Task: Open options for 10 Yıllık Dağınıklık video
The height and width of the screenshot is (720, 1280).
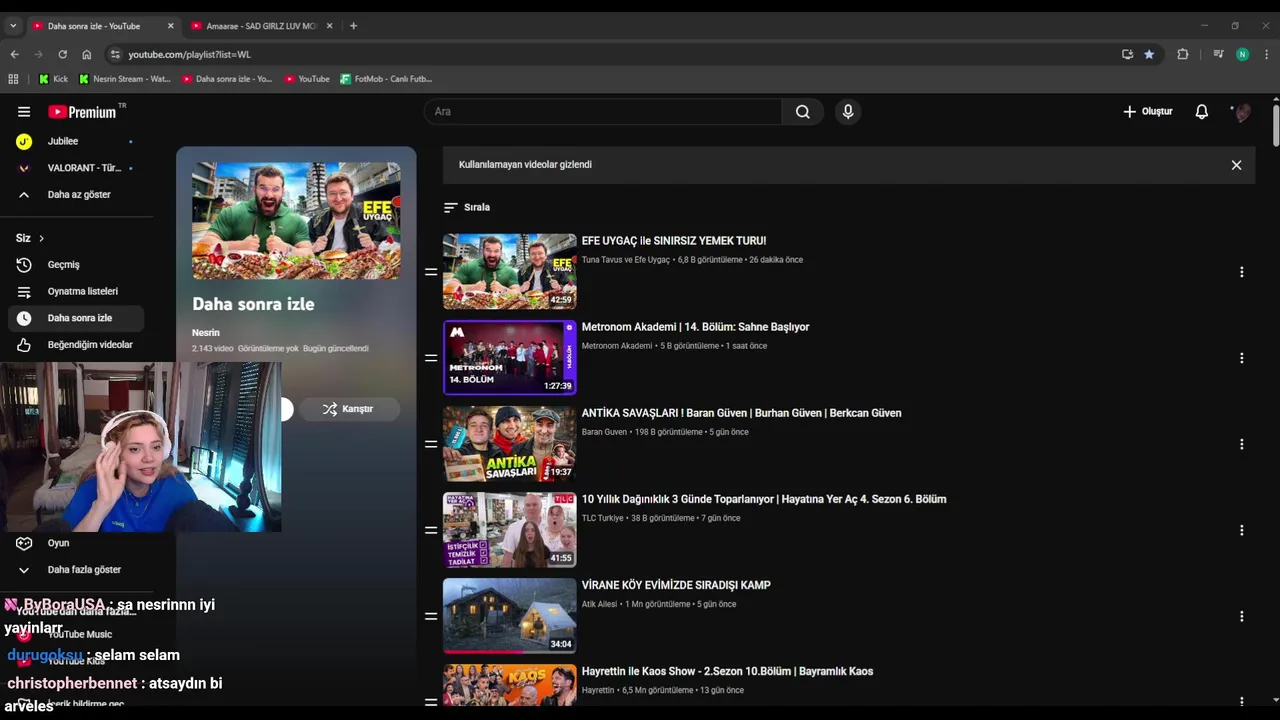Action: [x=1241, y=530]
